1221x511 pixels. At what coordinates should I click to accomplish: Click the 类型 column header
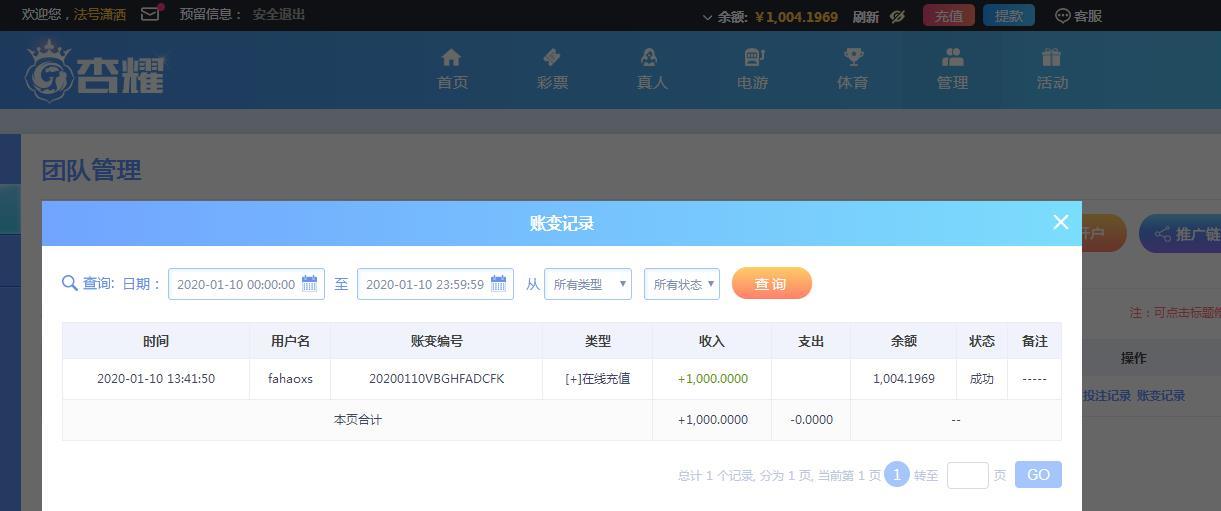point(598,341)
